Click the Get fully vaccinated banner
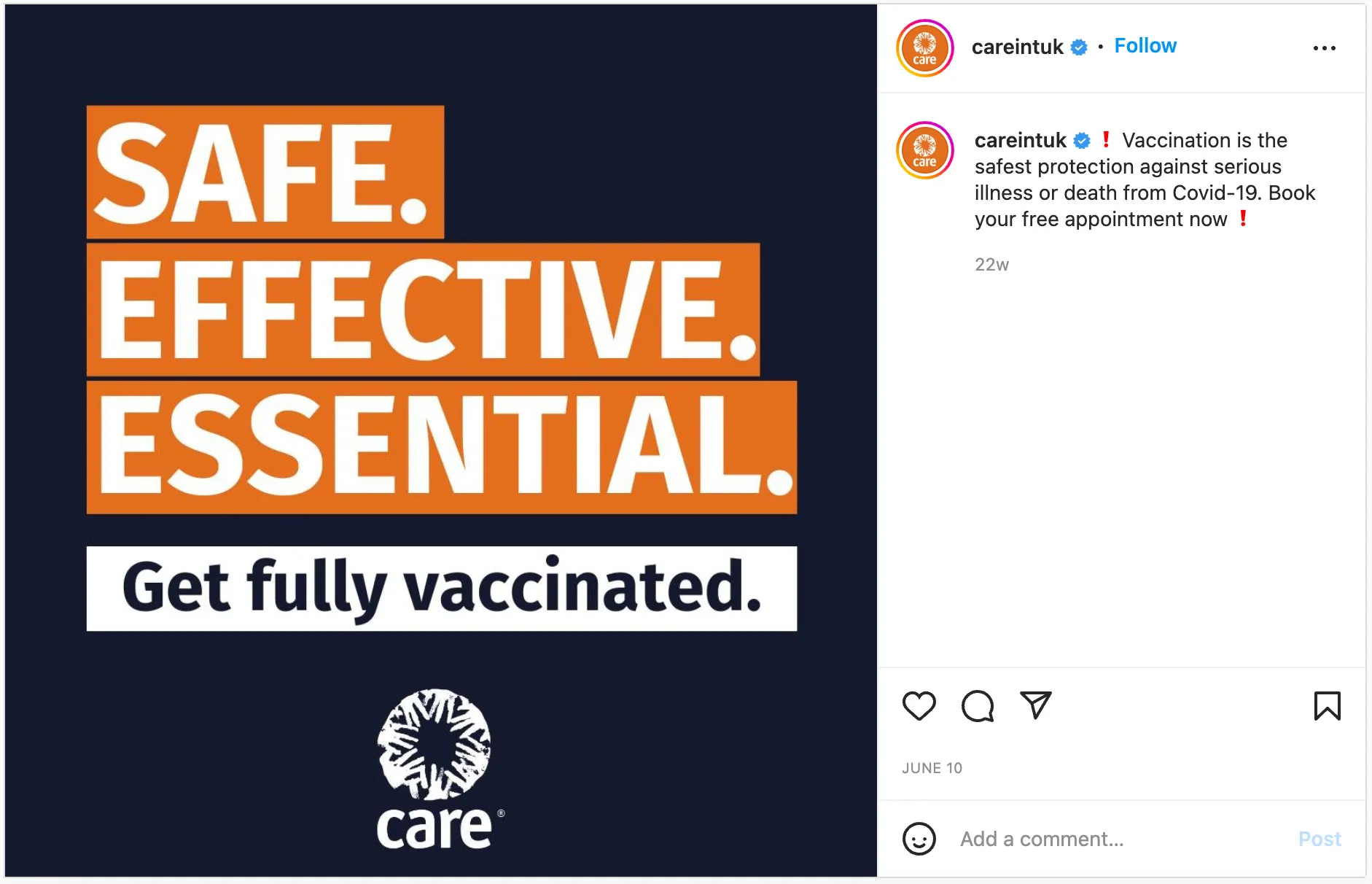Screen dimensions: 1372x884 pos(441,588)
